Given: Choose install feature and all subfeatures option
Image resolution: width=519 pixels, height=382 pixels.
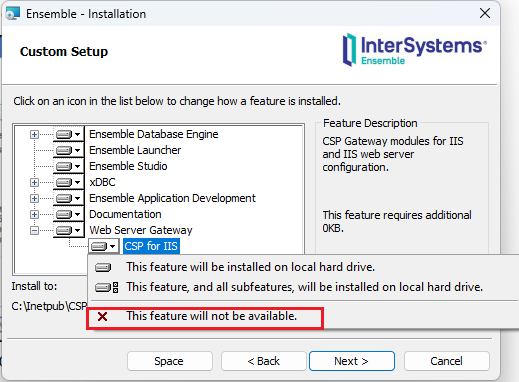Looking at the screenshot, I should point(303,287).
